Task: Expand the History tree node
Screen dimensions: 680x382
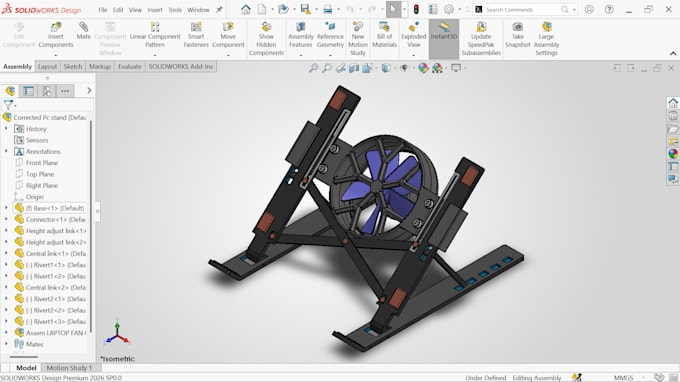Action: 6,129
